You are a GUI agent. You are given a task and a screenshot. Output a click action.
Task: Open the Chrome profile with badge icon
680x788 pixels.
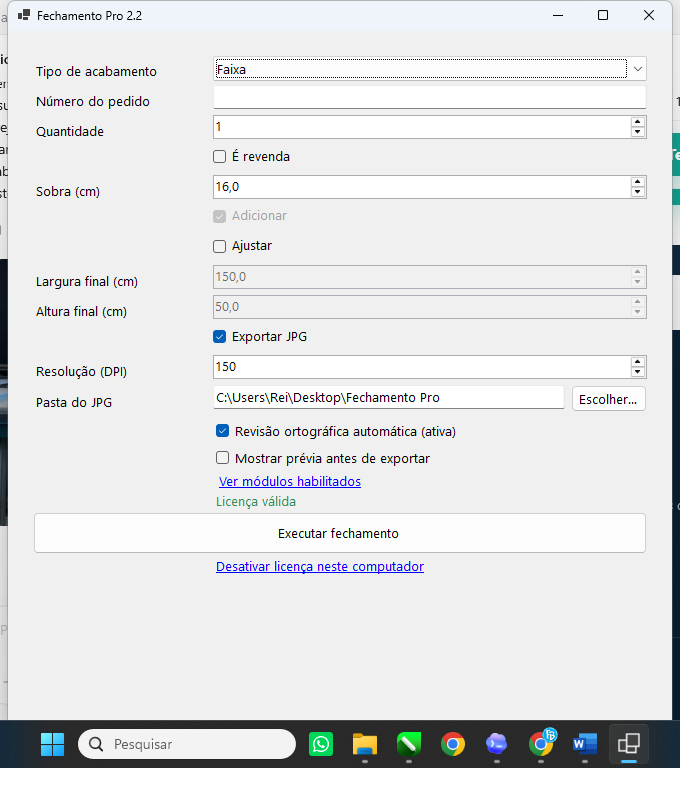[541, 743]
